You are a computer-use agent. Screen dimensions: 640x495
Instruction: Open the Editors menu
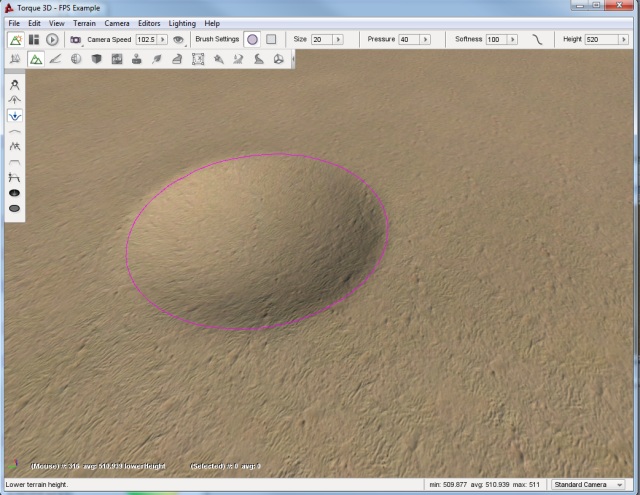pyautogui.click(x=149, y=22)
